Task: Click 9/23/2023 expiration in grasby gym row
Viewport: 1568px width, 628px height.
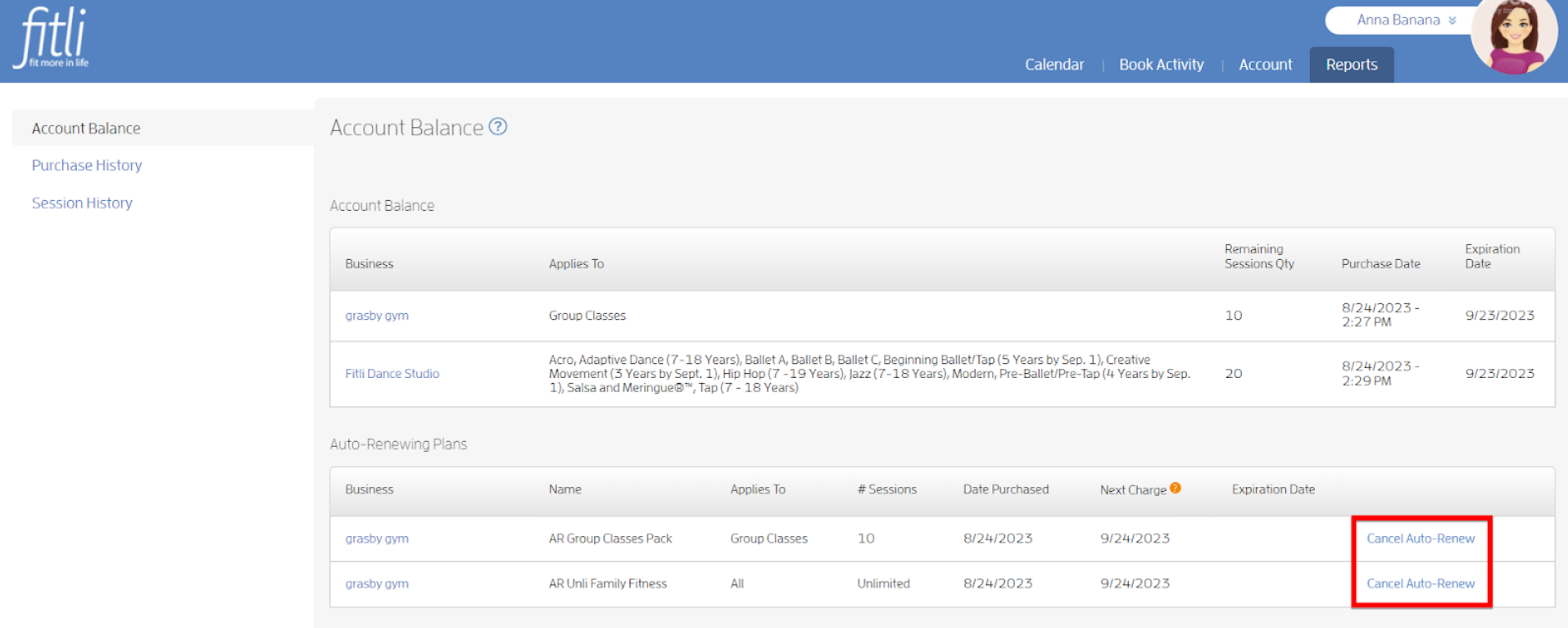Action: point(1499,316)
